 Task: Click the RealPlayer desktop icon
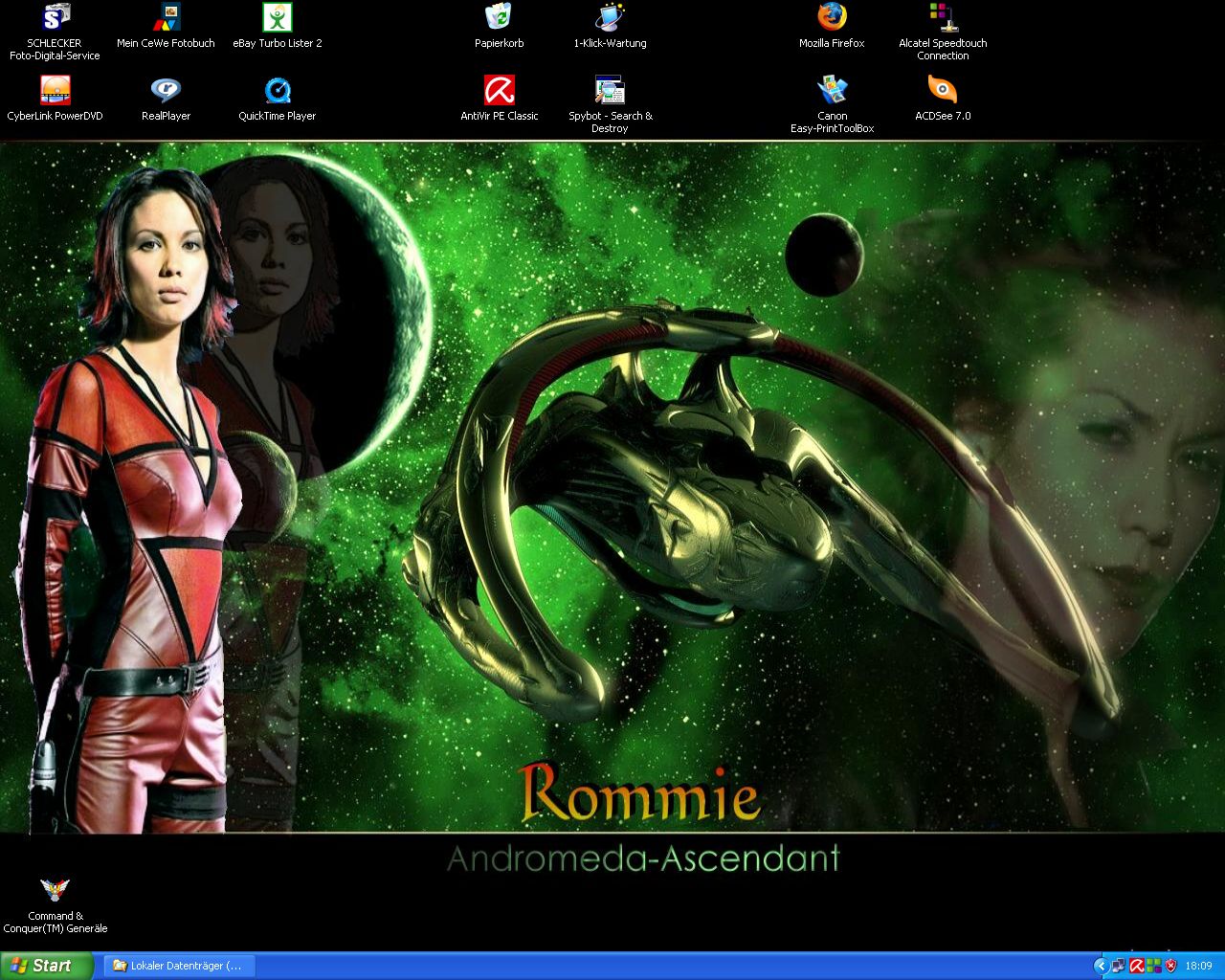166,91
